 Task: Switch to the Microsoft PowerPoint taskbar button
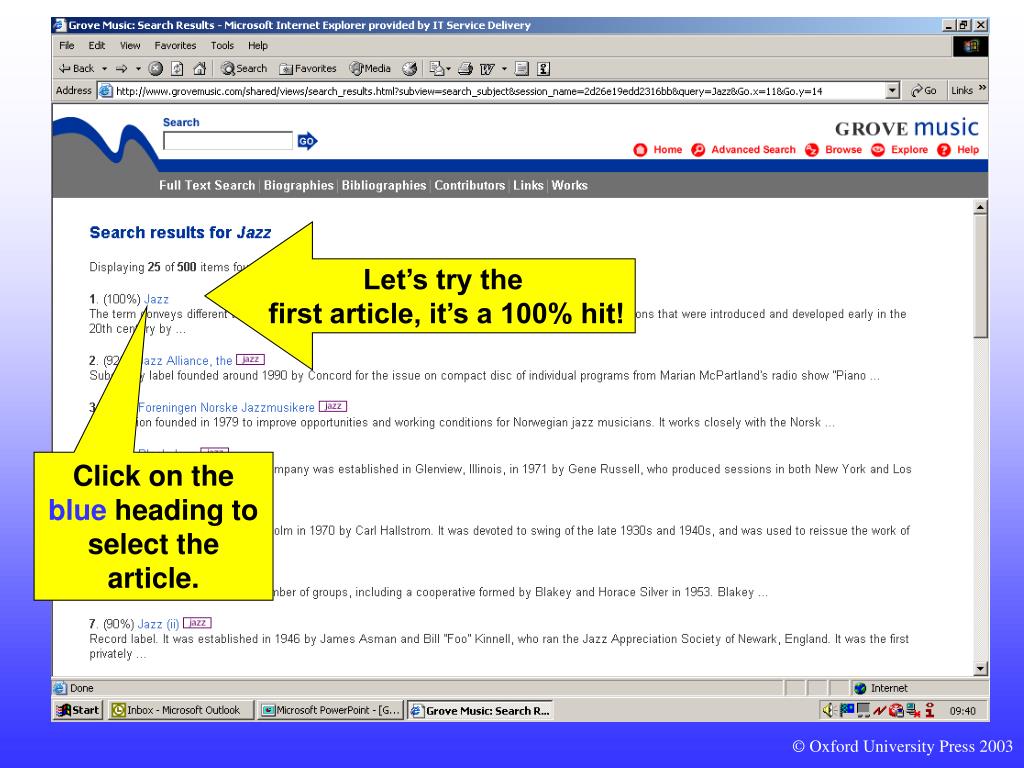pyautogui.click(x=331, y=711)
